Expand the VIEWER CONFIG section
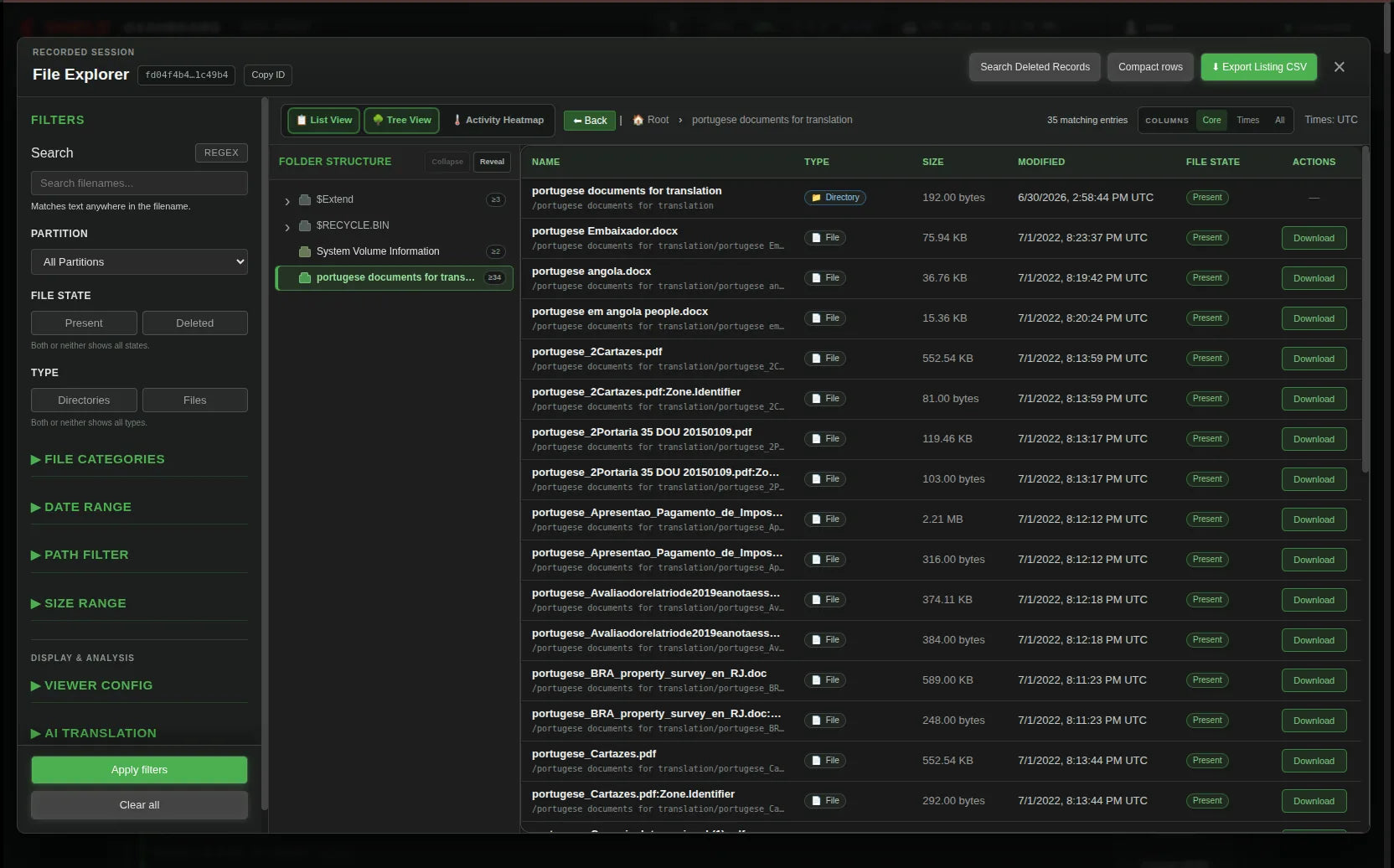 pyautogui.click(x=139, y=685)
